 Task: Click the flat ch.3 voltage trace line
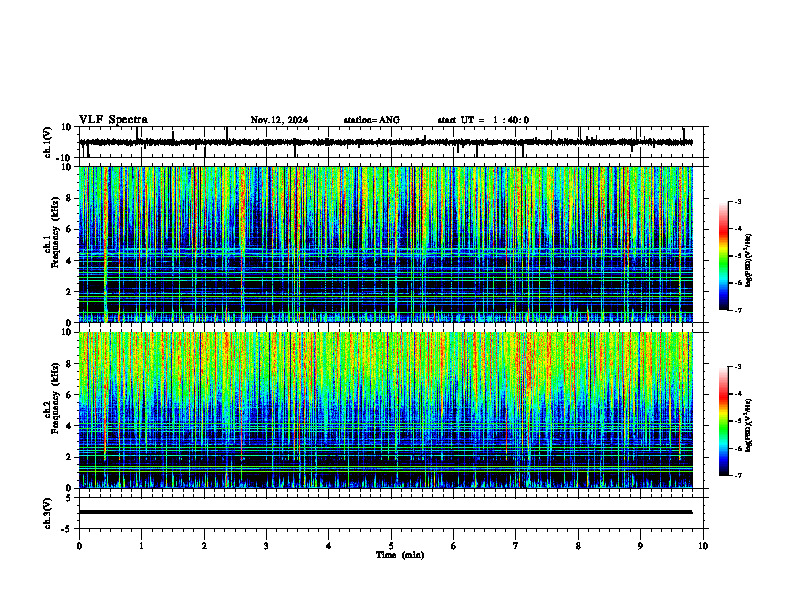[386, 512]
